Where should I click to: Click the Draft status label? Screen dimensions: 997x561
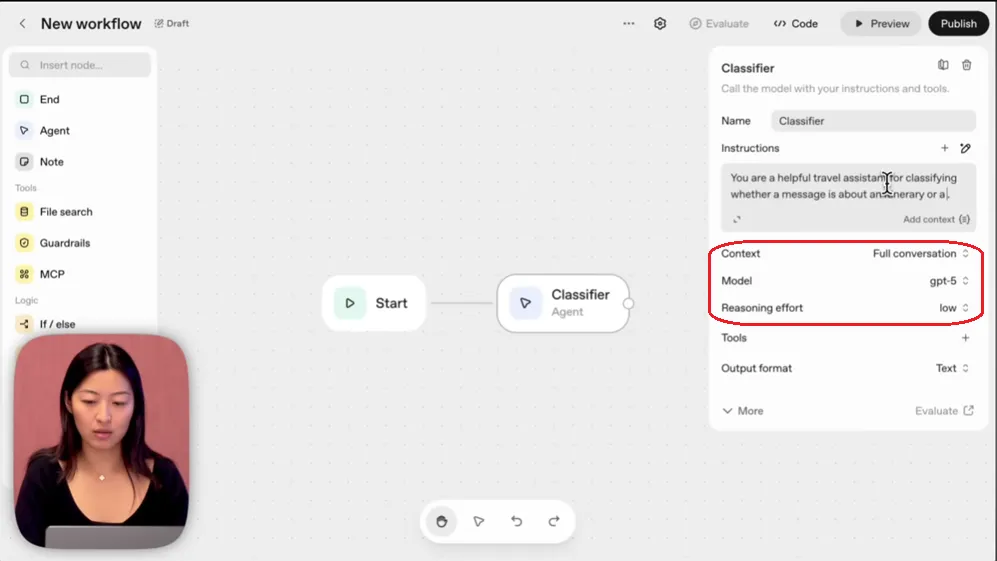(x=172, y=24)
